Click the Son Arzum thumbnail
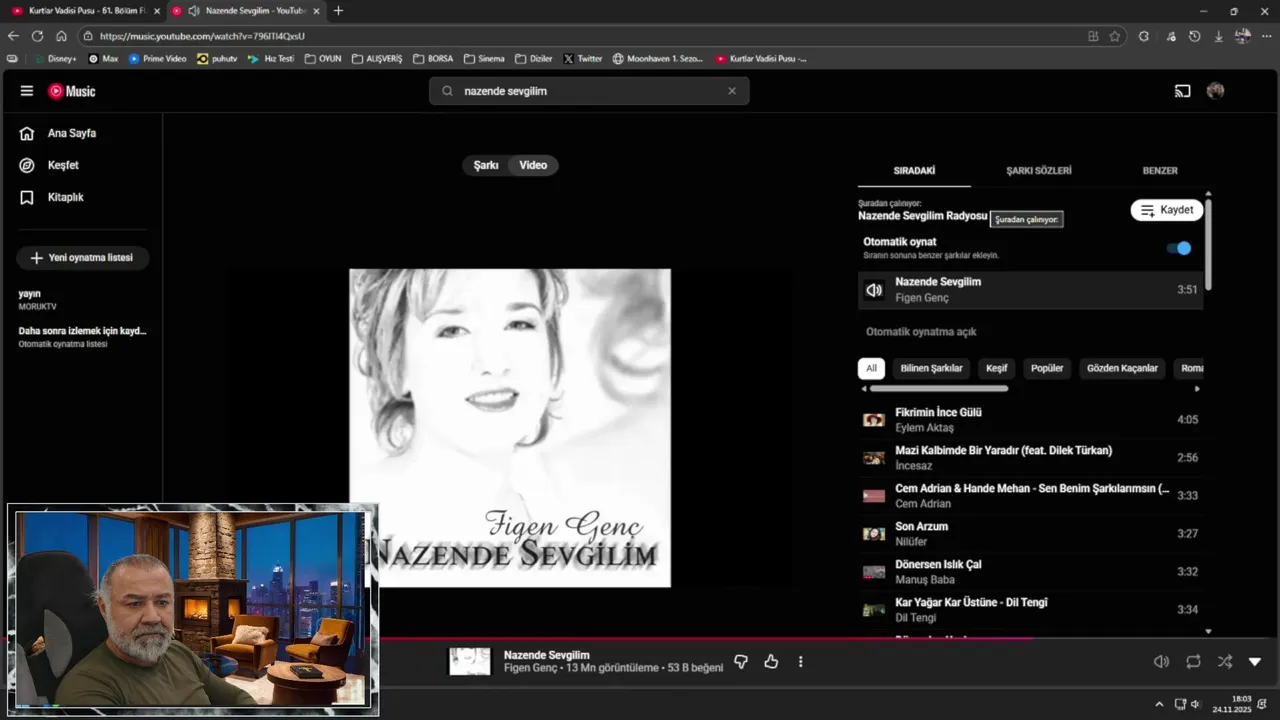 tap(874, 534)
